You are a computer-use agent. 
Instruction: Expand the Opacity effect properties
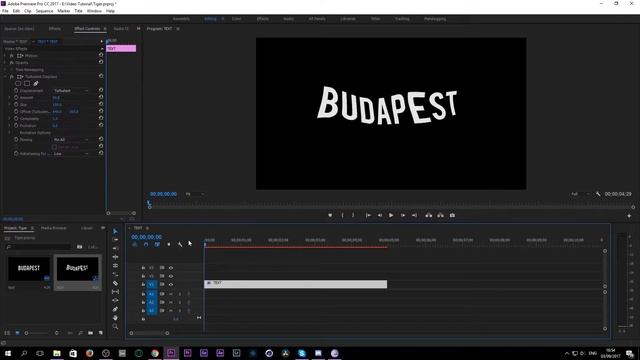5,62
